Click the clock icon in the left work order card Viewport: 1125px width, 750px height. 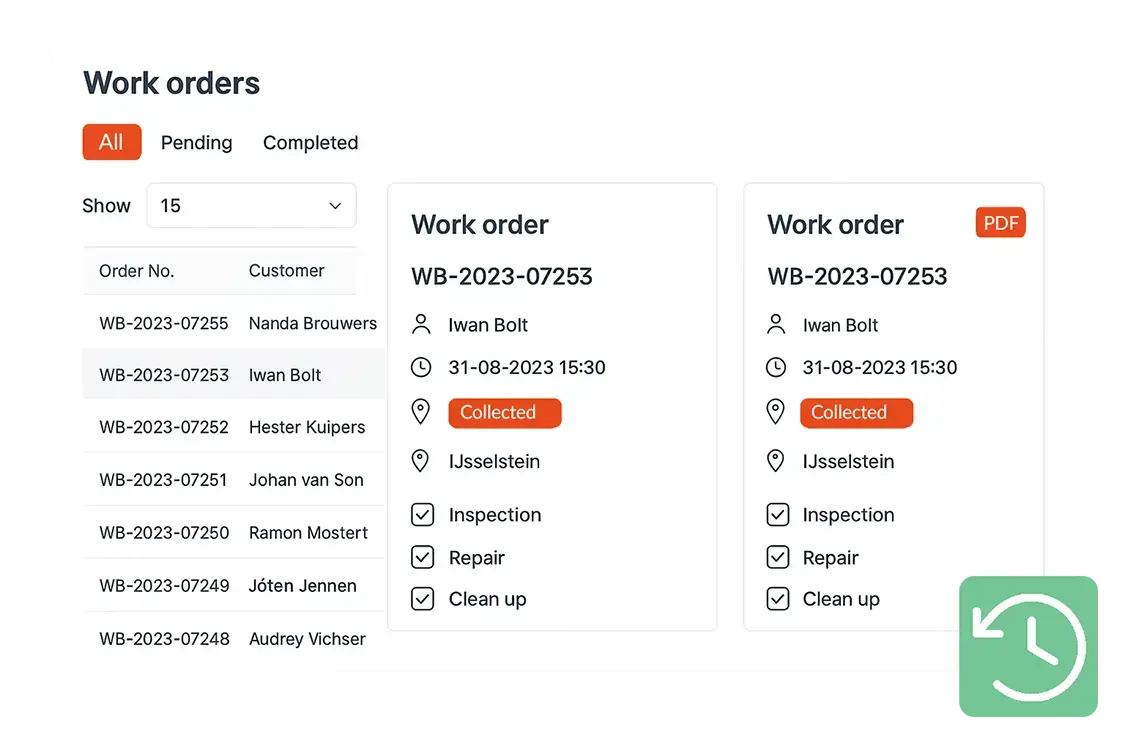point(421,367)
